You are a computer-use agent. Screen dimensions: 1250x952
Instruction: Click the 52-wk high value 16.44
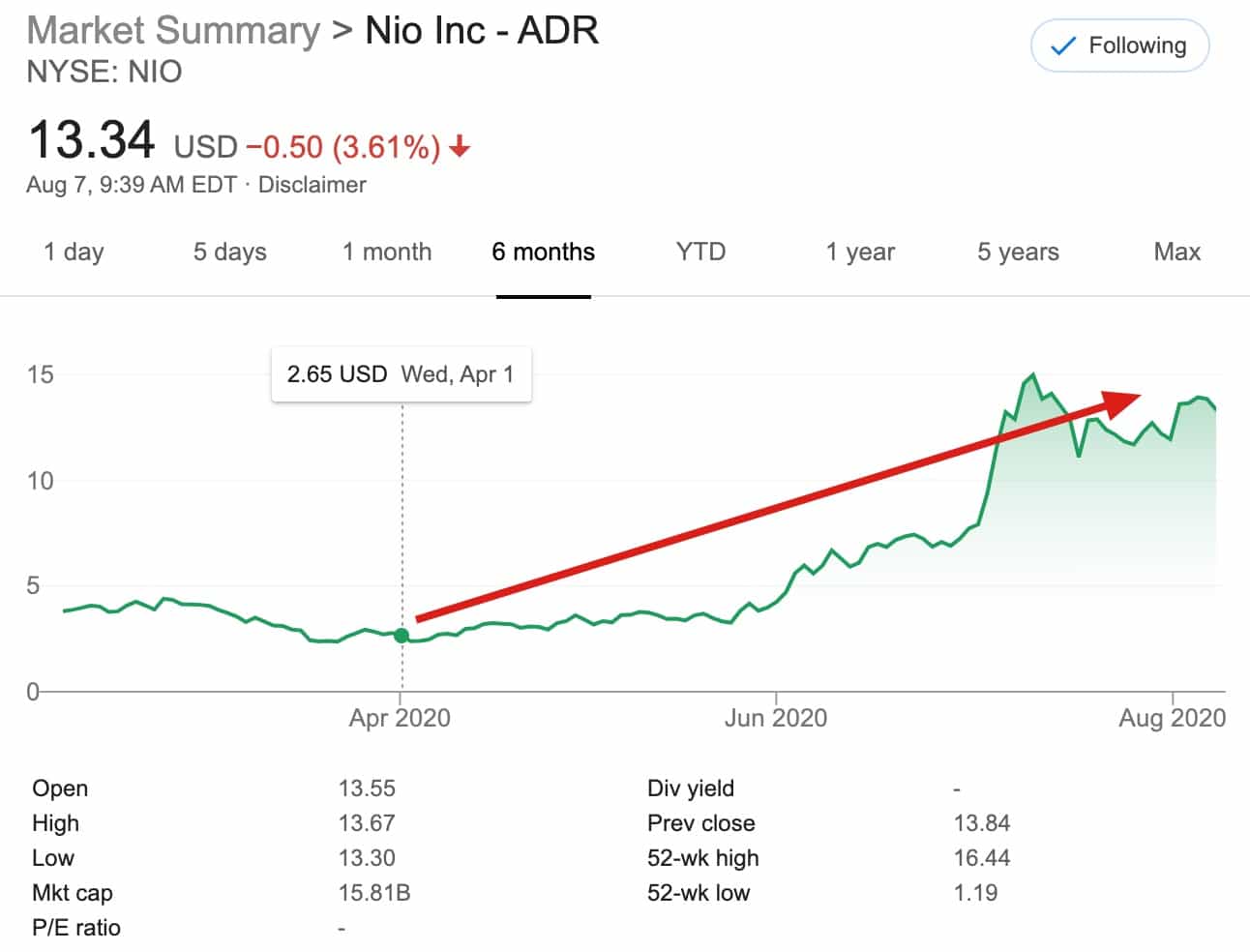(x=980, y=857)
